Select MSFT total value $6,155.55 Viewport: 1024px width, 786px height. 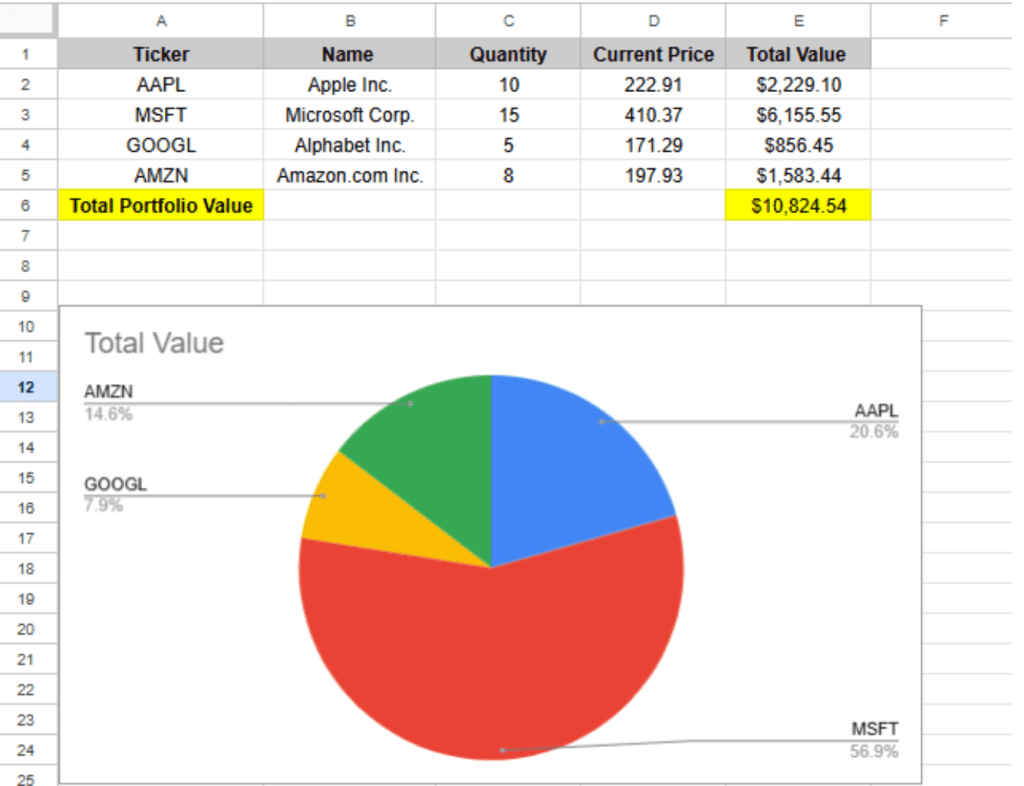coord(797,115)
